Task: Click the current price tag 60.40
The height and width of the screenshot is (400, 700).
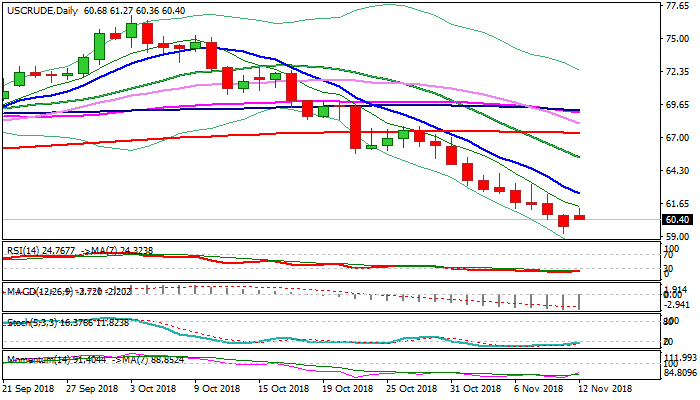Action: [x=678, y=220]
